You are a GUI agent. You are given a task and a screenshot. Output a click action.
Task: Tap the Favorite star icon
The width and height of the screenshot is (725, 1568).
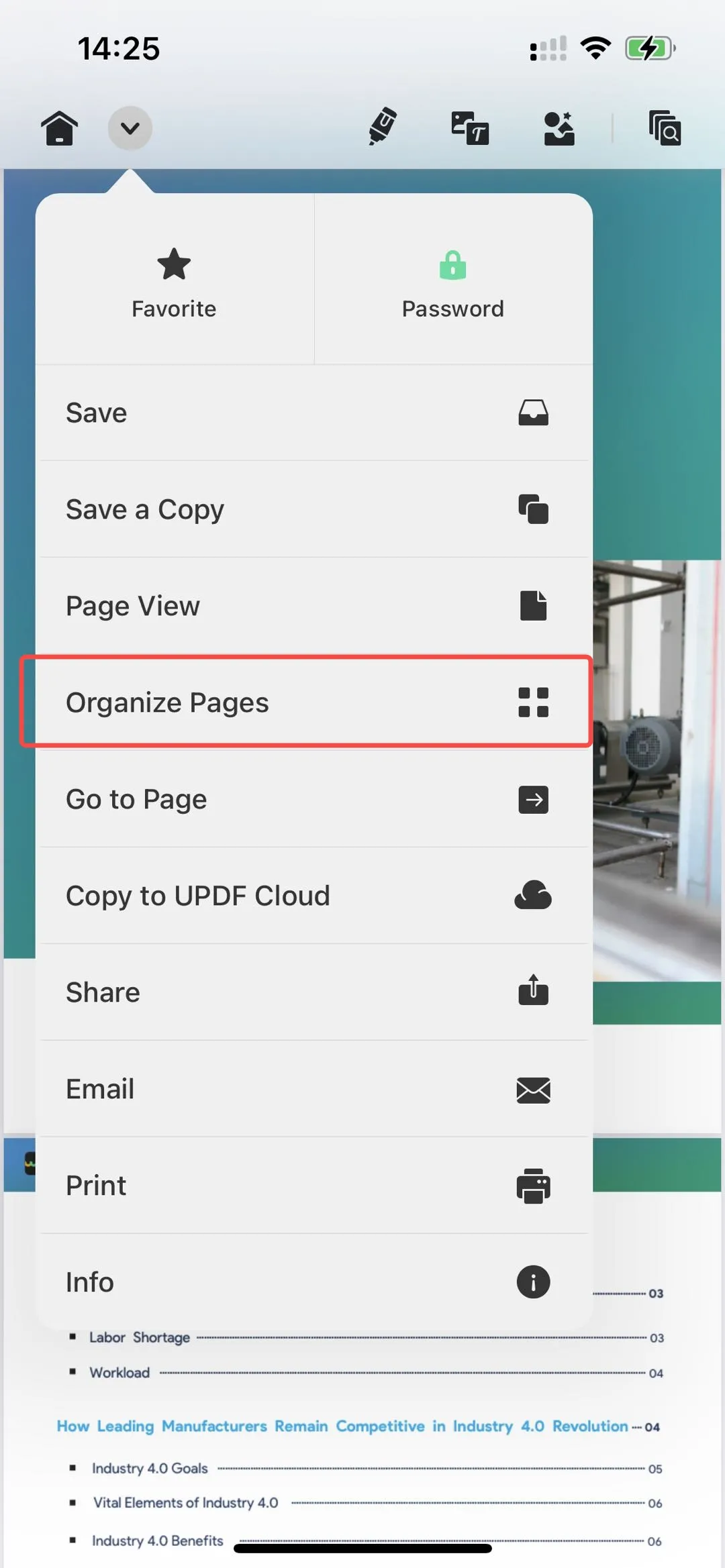tap(174, 264)
